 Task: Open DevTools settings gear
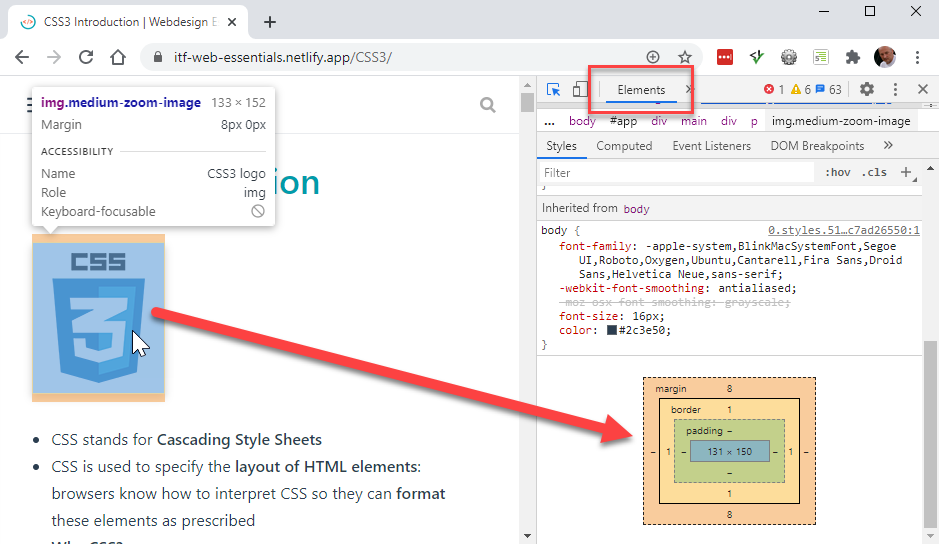tap(867, 89)
